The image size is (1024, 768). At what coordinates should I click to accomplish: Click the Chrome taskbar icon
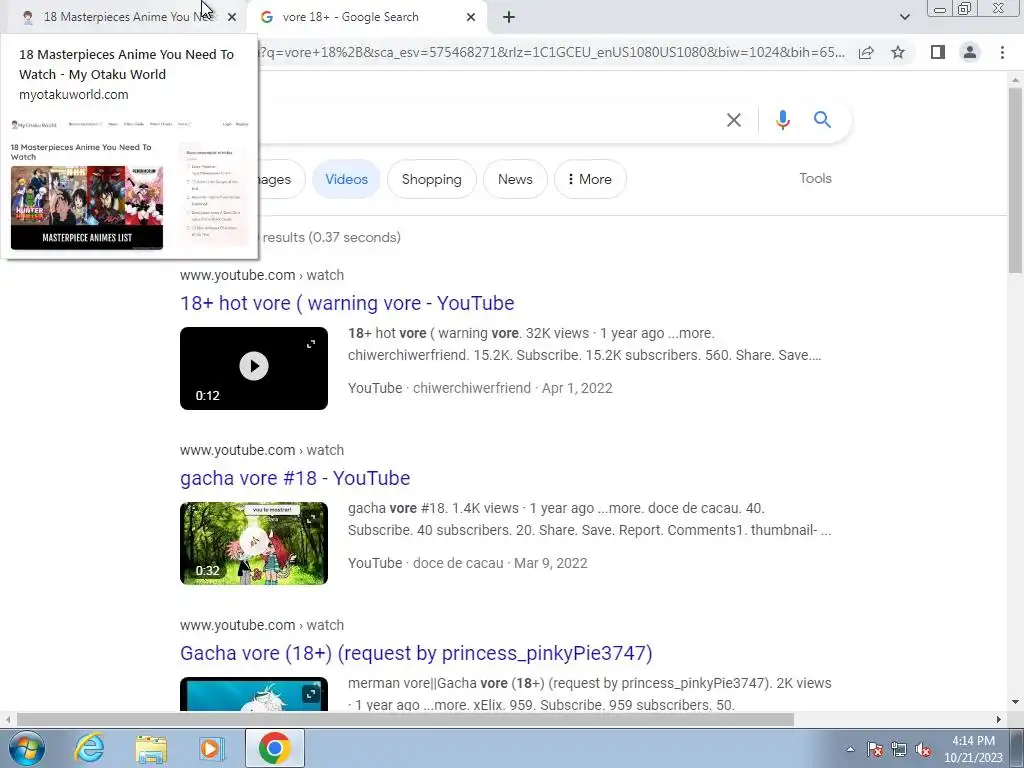[275, 748]
